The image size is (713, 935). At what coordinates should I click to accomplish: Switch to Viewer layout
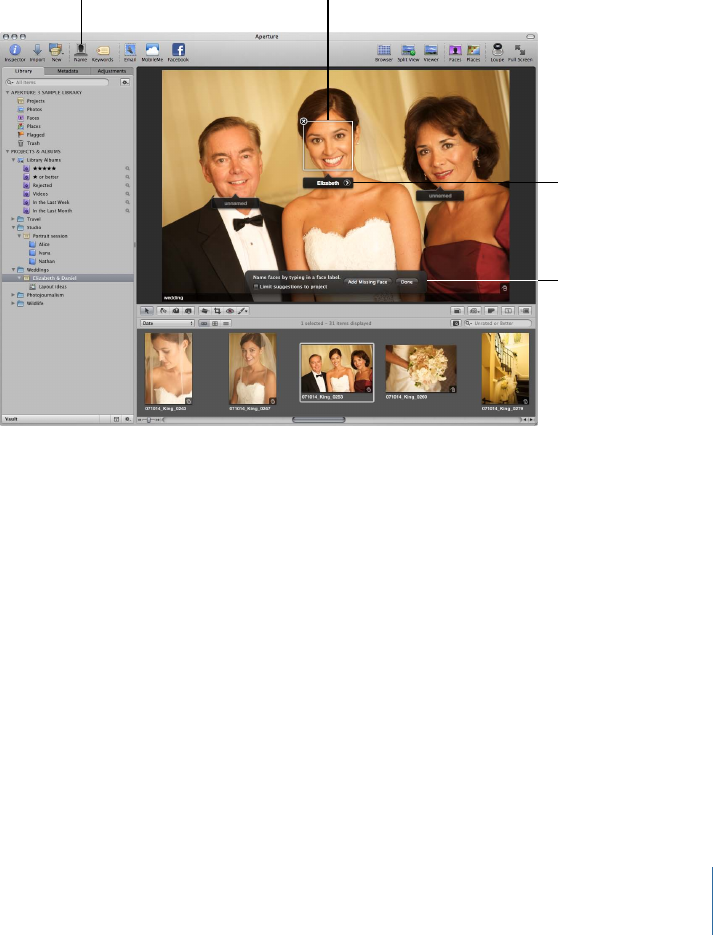click(x=431, y=52)
